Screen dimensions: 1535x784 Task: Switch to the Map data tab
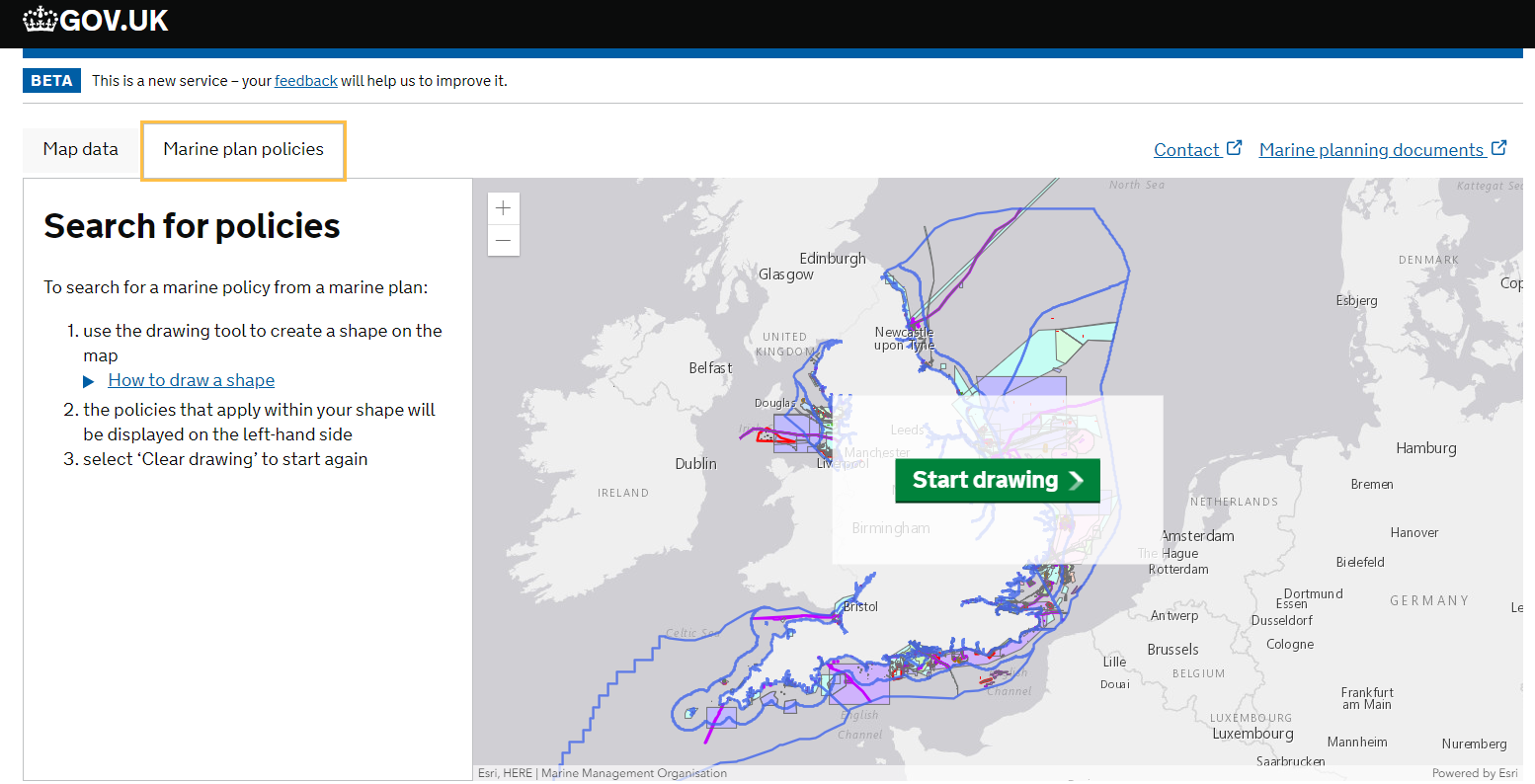tap(80, 149)
